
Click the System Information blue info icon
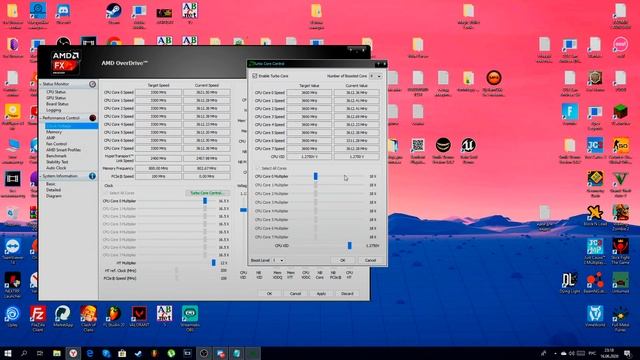pos(92,176)
